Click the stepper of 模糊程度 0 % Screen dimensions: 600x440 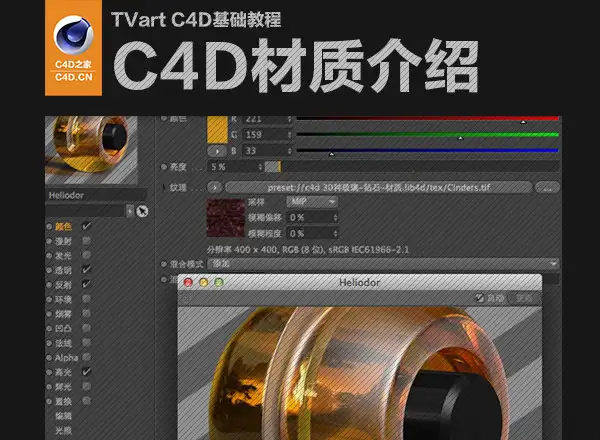tap(336, 233)
